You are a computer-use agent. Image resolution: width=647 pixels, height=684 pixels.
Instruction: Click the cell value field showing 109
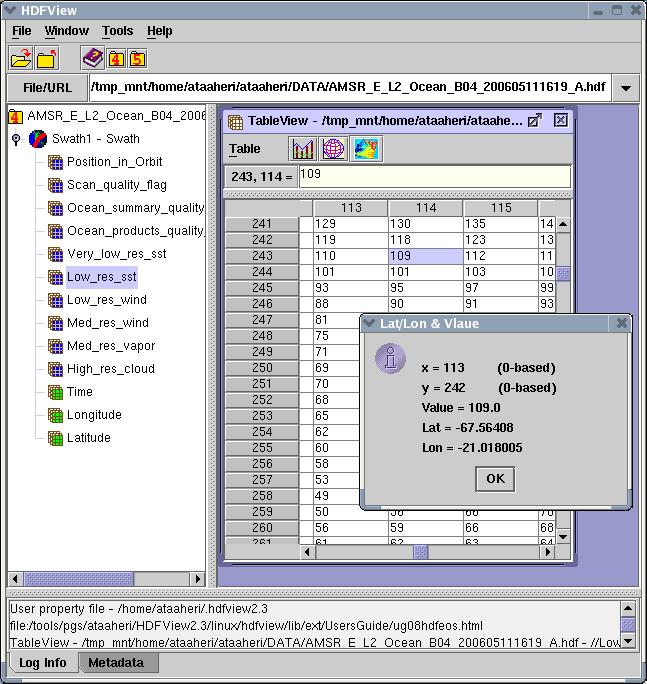pyautogui.click(x=433, y=176)
